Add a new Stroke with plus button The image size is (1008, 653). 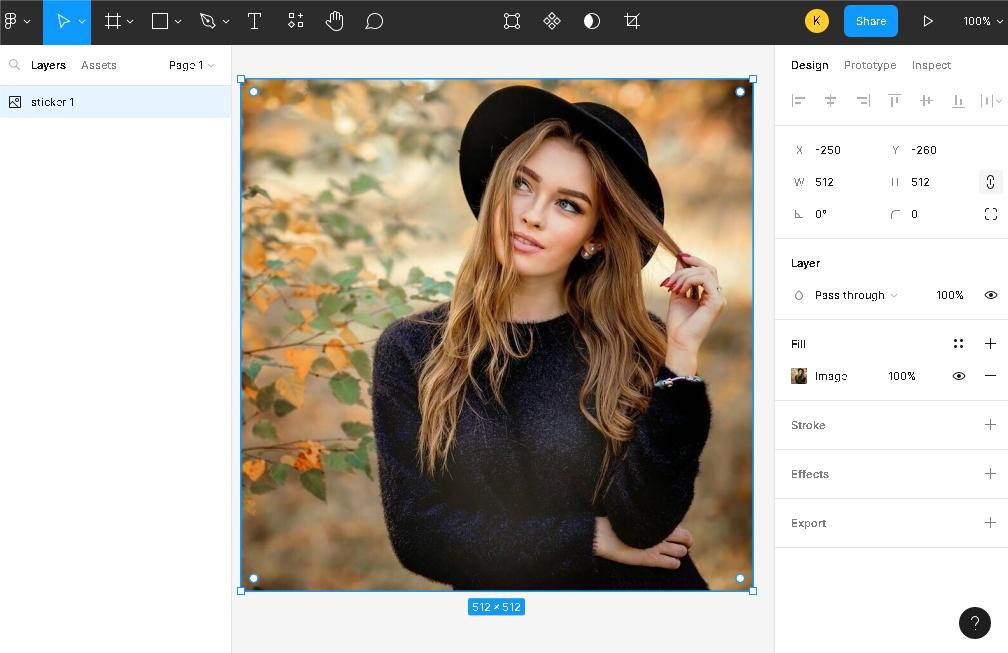[x=990, y=425]
